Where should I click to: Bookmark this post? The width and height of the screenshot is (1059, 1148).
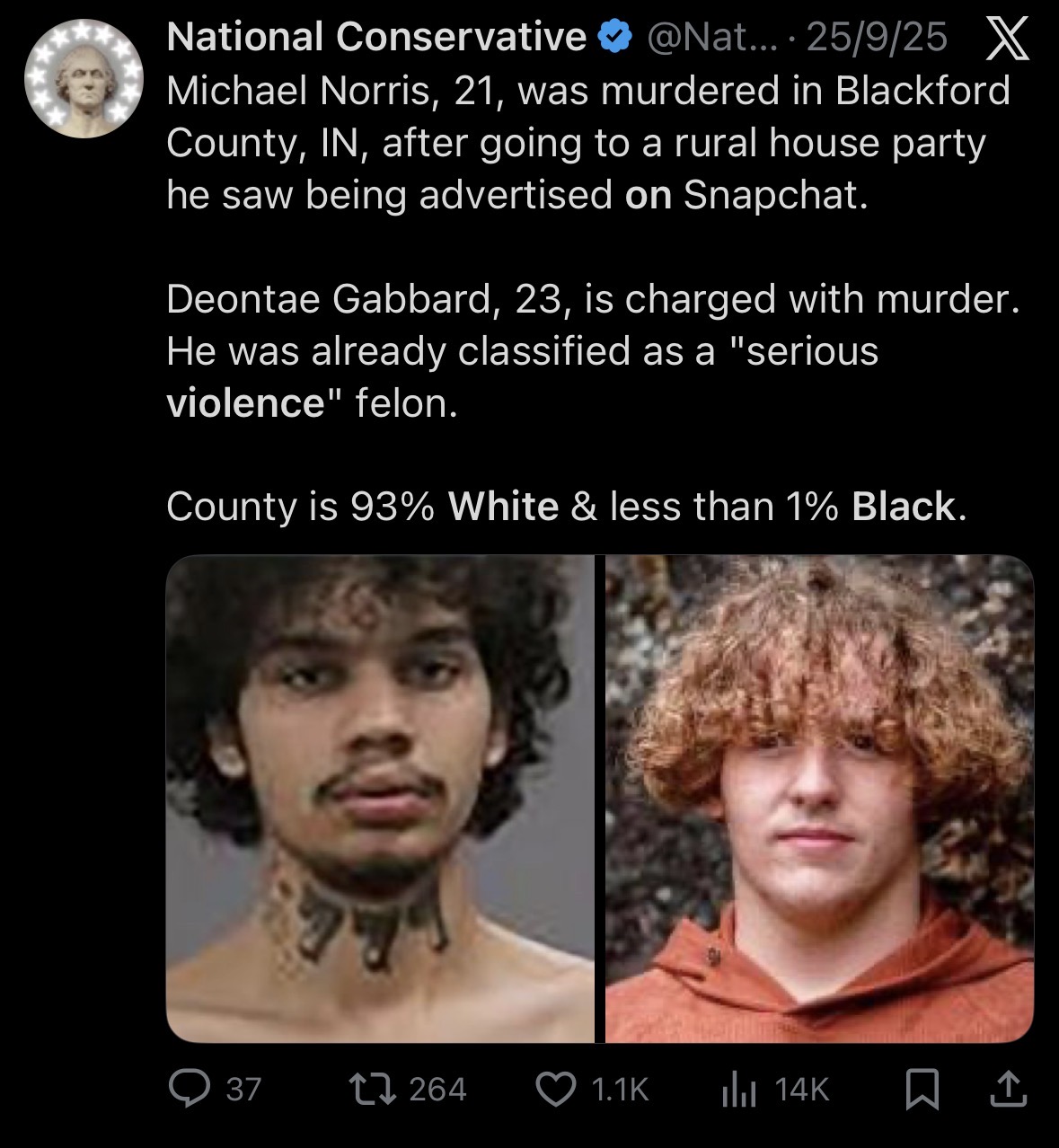click(x=922, y=1091)
